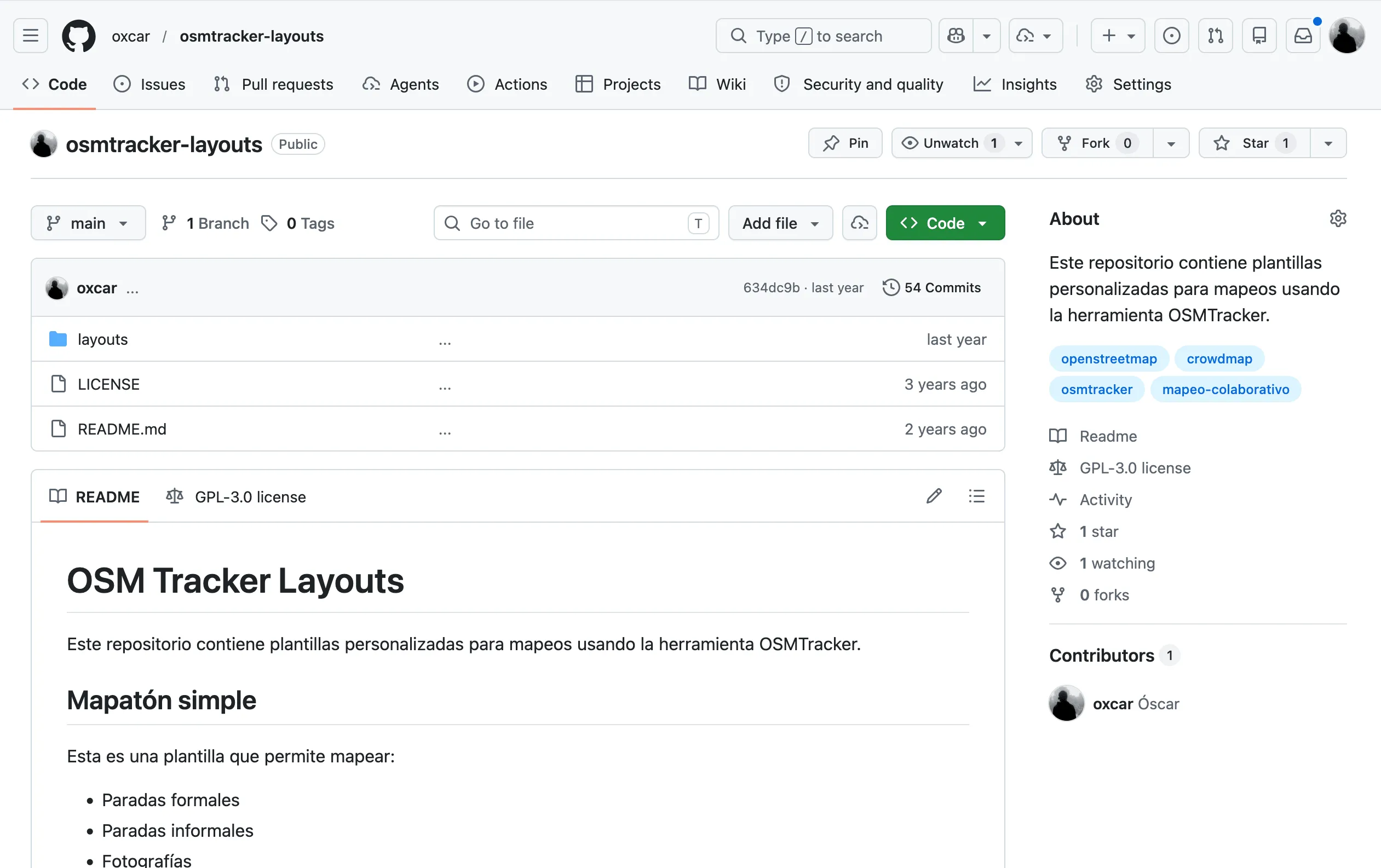The image size is (1381, 868).
Task: Switch to the Issues tab
Action: coord(149,84)
